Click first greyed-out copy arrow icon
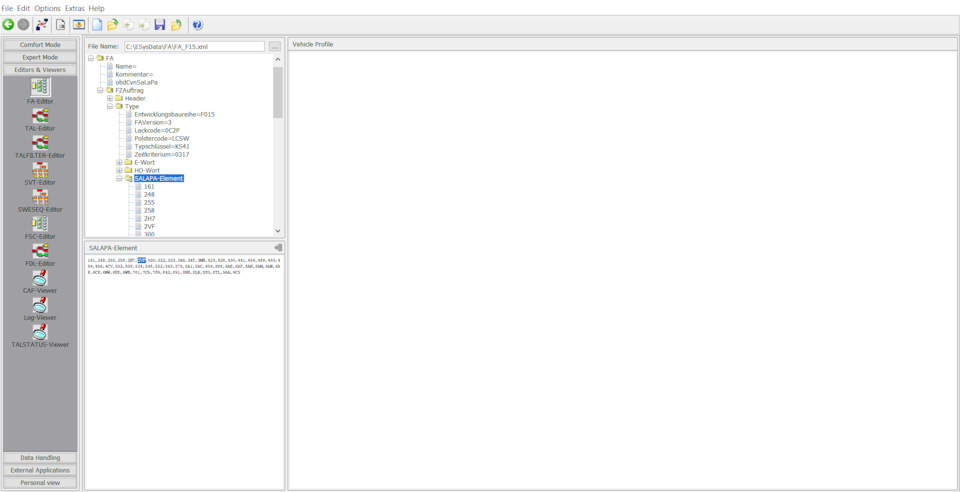Viewport: 960px width, 492px height. (x=129, y=25)
